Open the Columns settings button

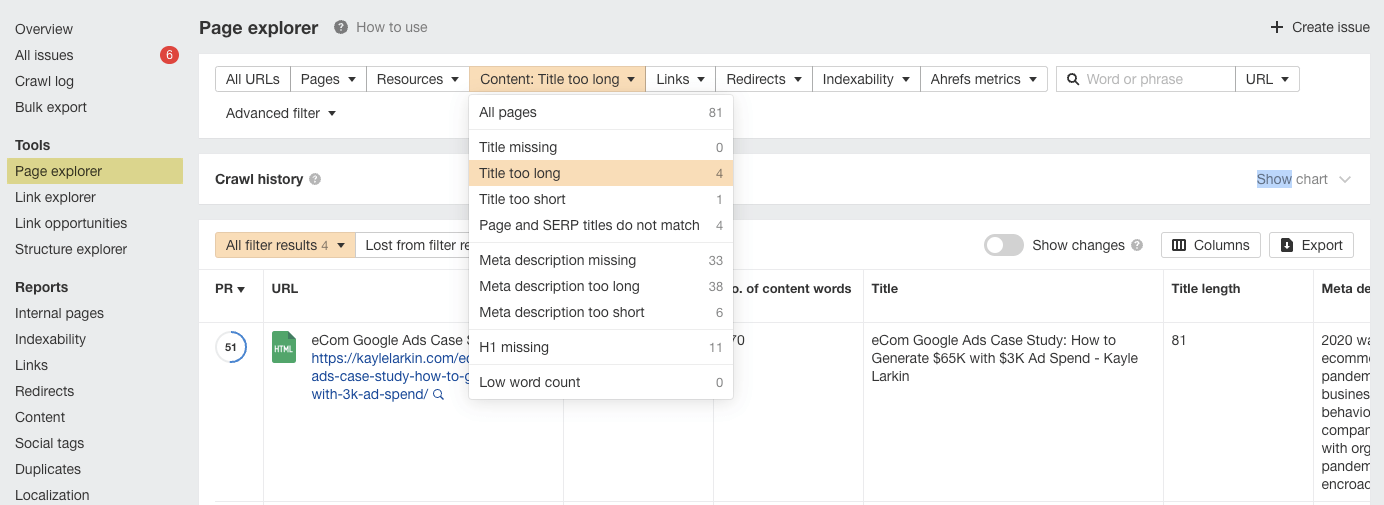(1210, 245)
